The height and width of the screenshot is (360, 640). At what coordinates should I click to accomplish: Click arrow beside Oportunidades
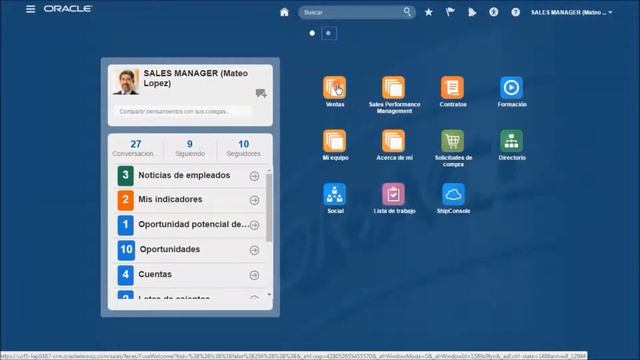(254, 250)
